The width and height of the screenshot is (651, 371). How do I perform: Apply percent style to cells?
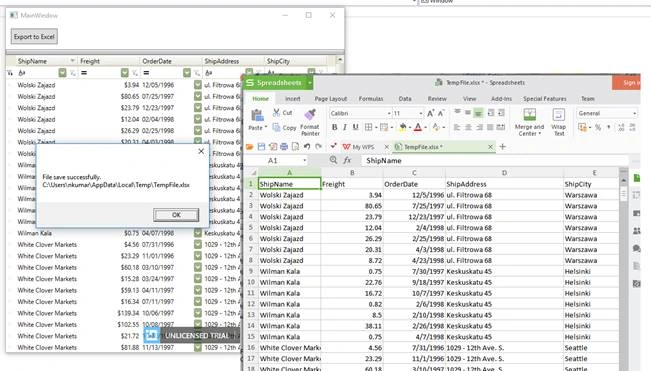click(598, 127)
